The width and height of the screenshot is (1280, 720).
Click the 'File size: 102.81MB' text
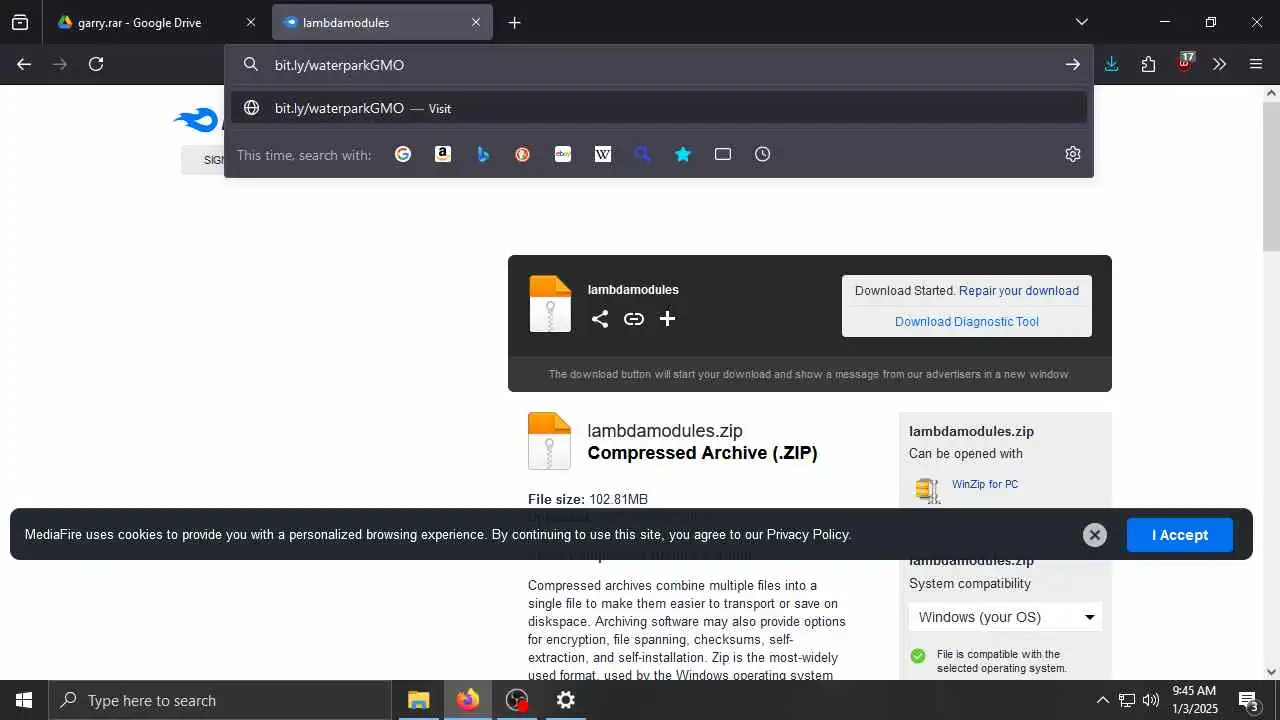coord(588,499)
